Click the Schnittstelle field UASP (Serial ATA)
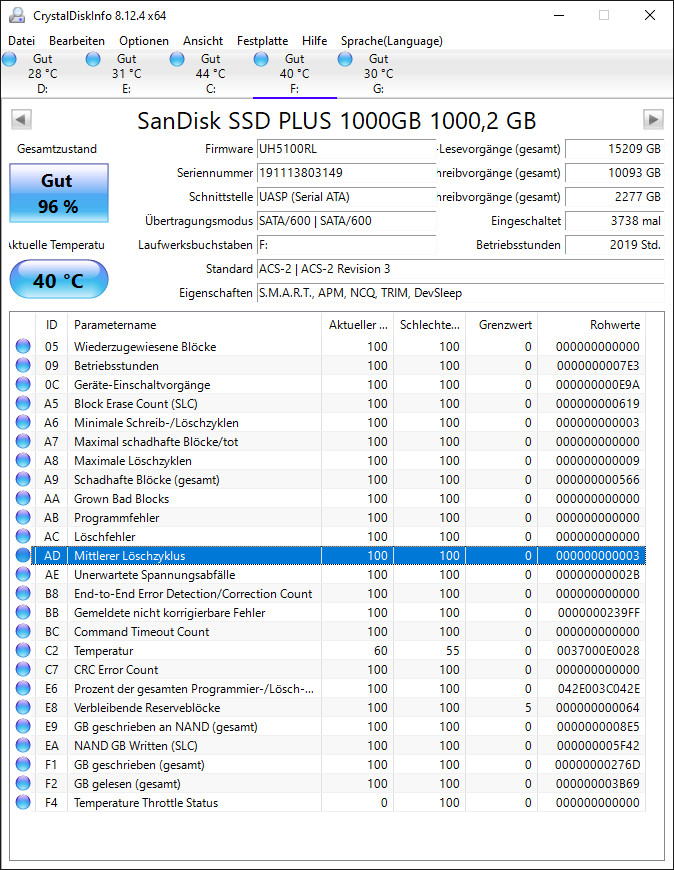The height and width of the screenshot is (870, 674). point(347,197)
